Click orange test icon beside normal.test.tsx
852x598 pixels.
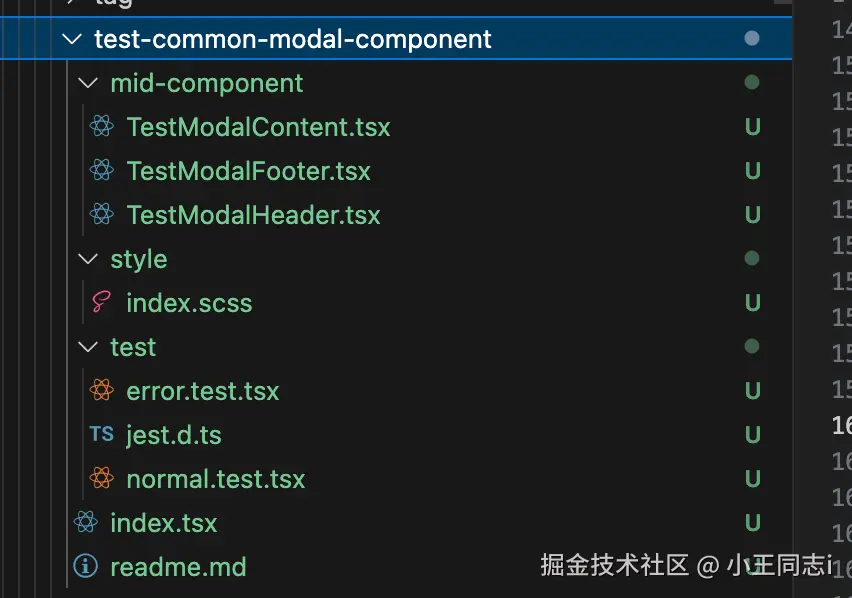tap(101, 479)
